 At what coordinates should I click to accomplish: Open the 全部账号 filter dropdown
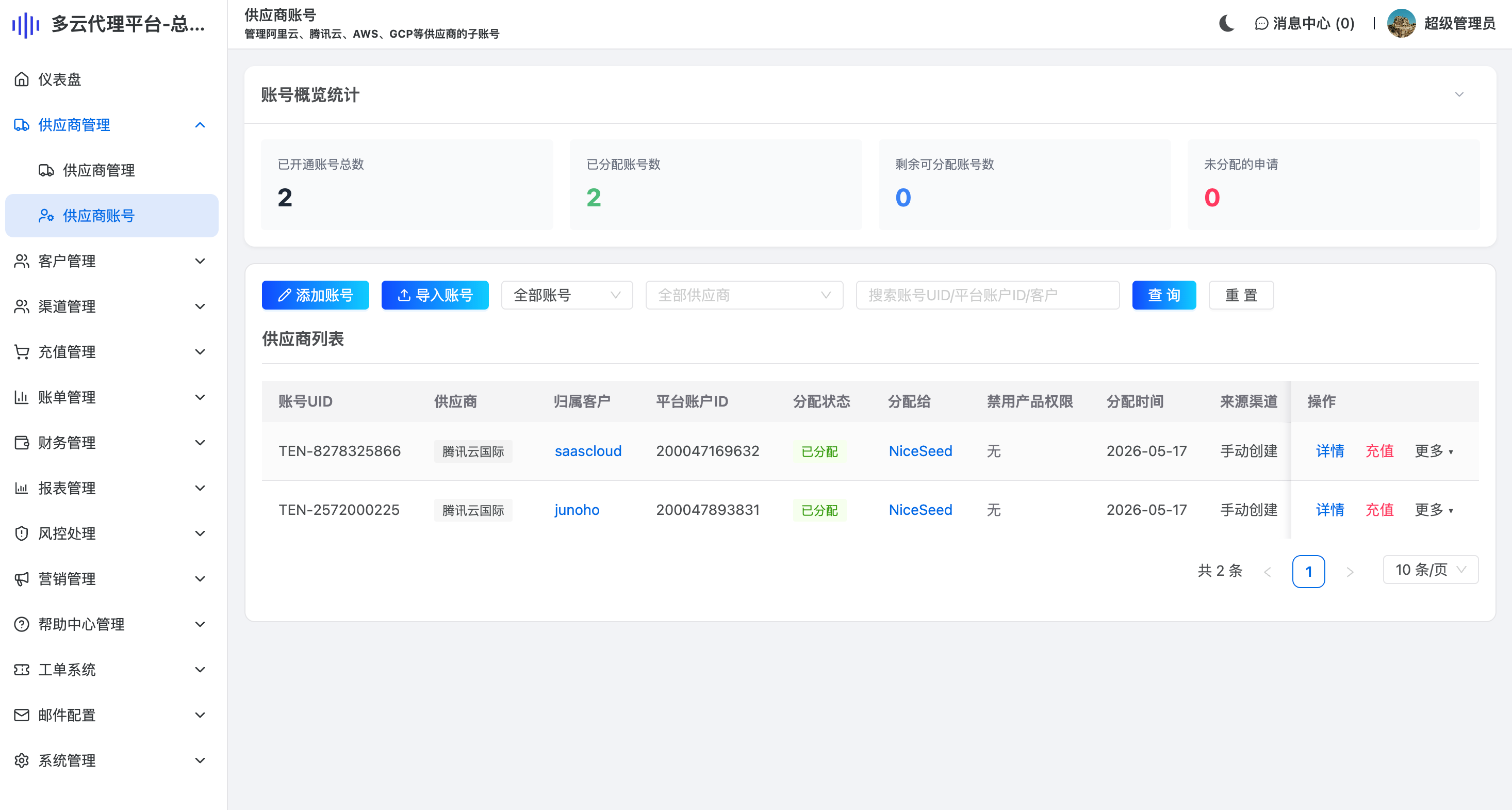pyautogui.click(x=567, y=295)
